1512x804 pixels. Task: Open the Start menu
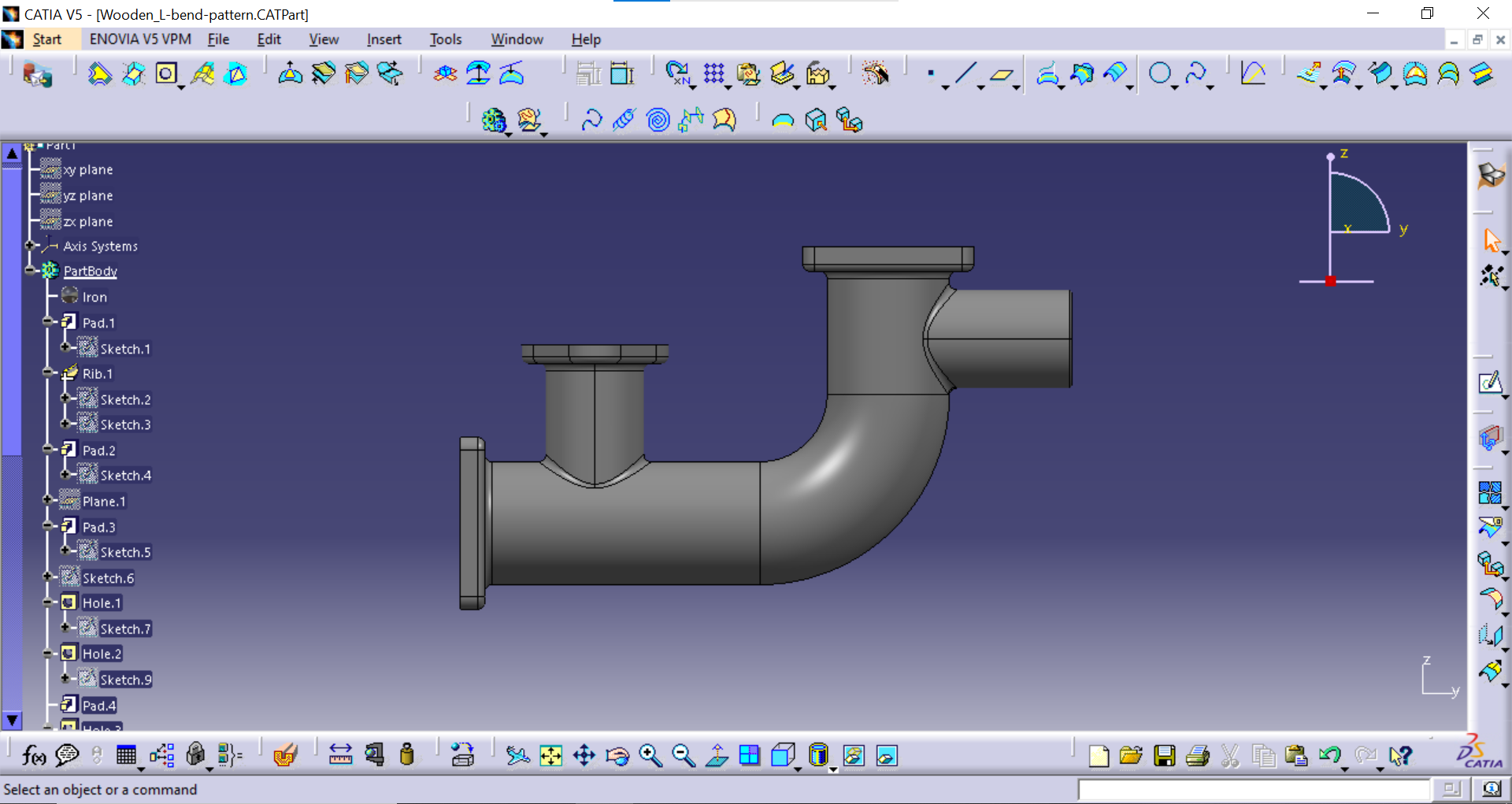point(46,39)
